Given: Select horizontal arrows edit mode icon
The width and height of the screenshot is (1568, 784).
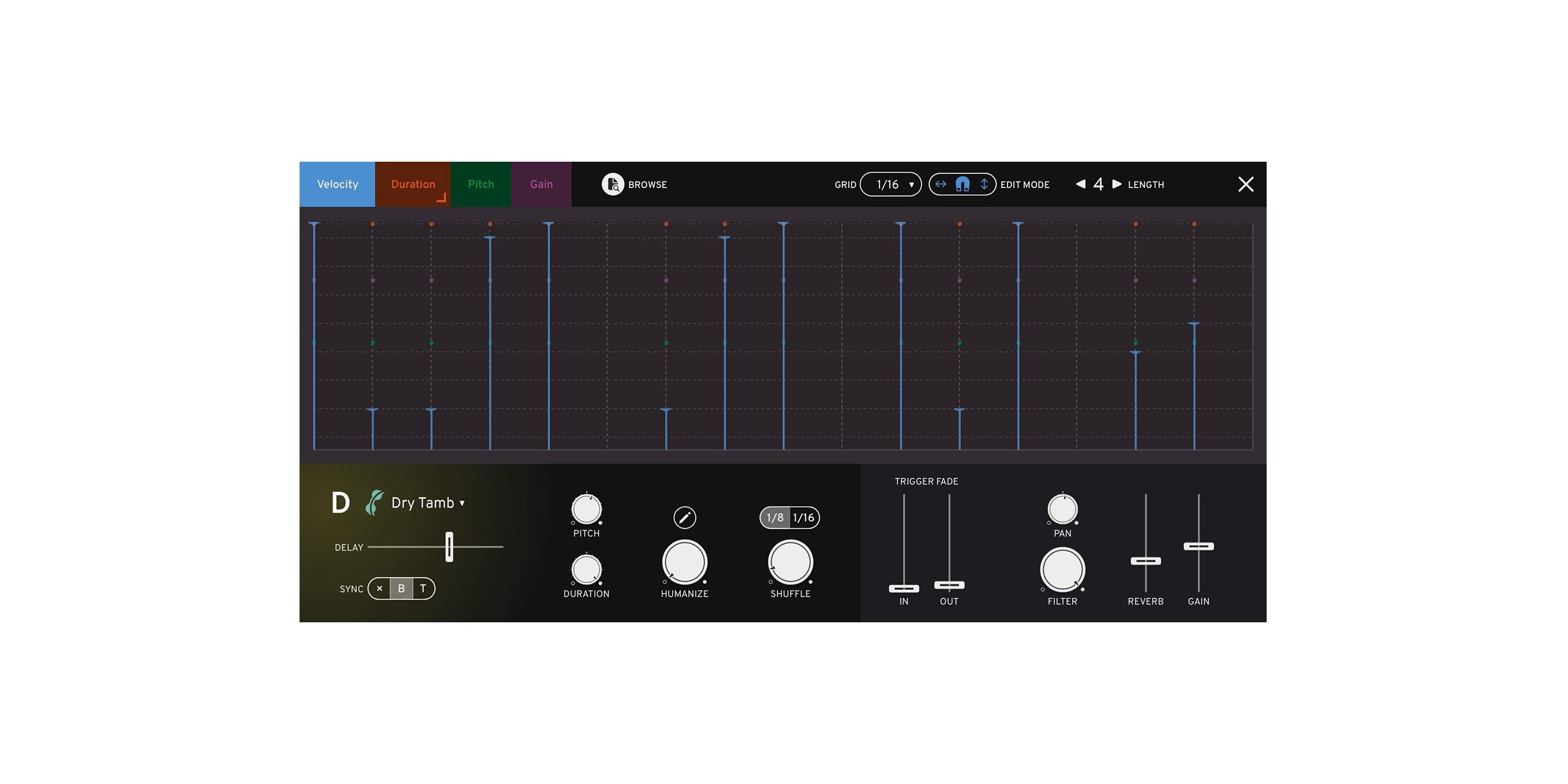Looking at the screenshot, I should coord(941,184).
